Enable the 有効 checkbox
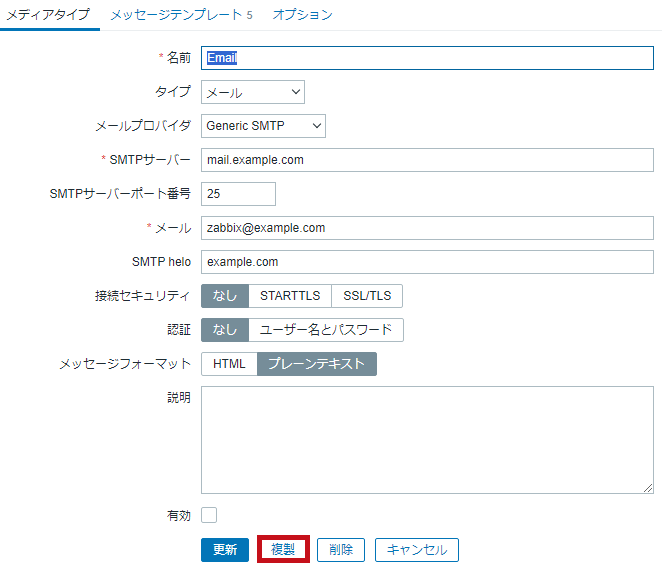This screenshot has height=572, width=662. pos(209,515)
